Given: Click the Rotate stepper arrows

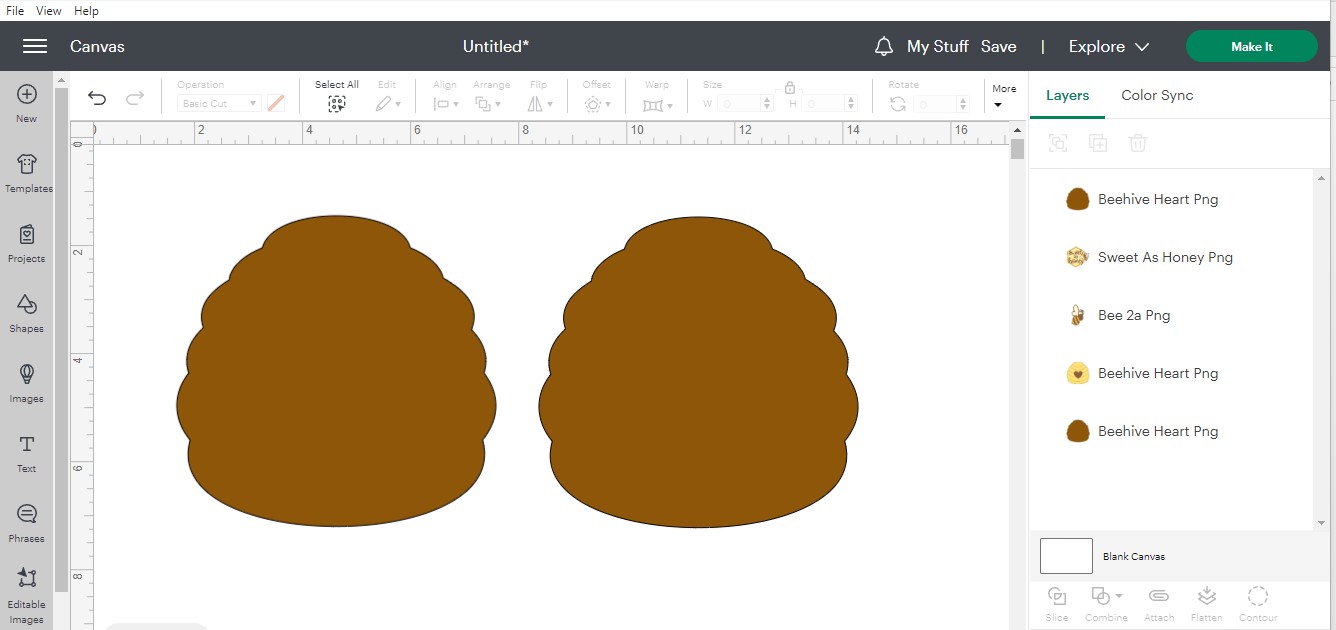Looking at the screenshot, I should [963, 103].
